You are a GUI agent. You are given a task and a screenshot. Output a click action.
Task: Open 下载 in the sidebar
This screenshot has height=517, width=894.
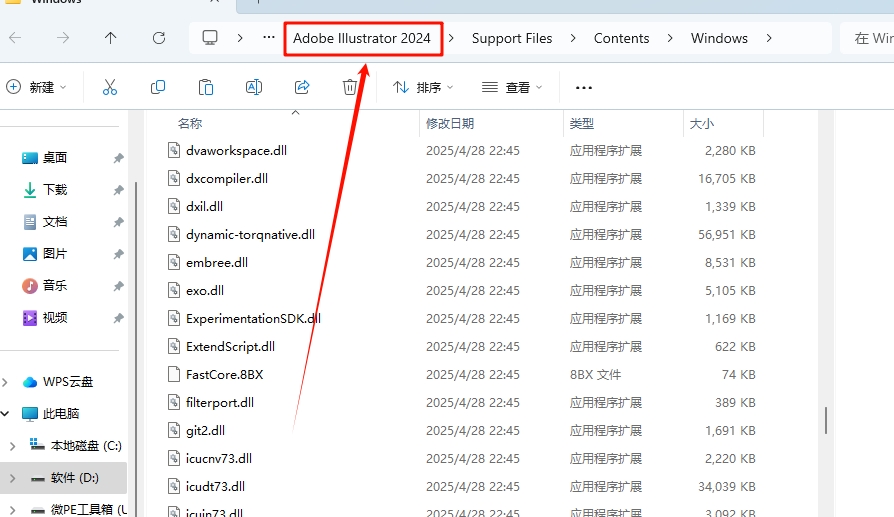coord(55,190)
